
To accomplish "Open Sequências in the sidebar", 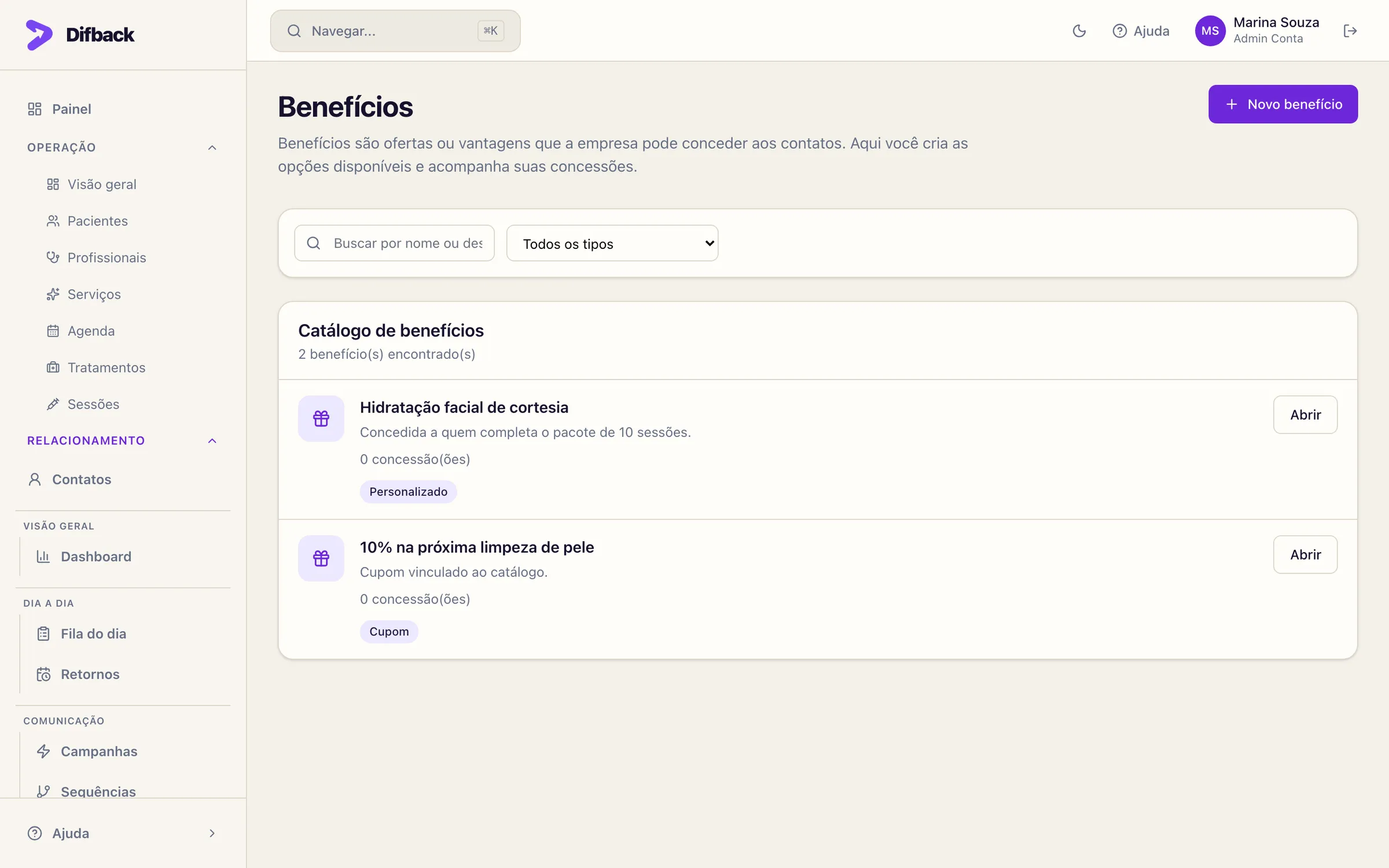I will click(86, 790).
